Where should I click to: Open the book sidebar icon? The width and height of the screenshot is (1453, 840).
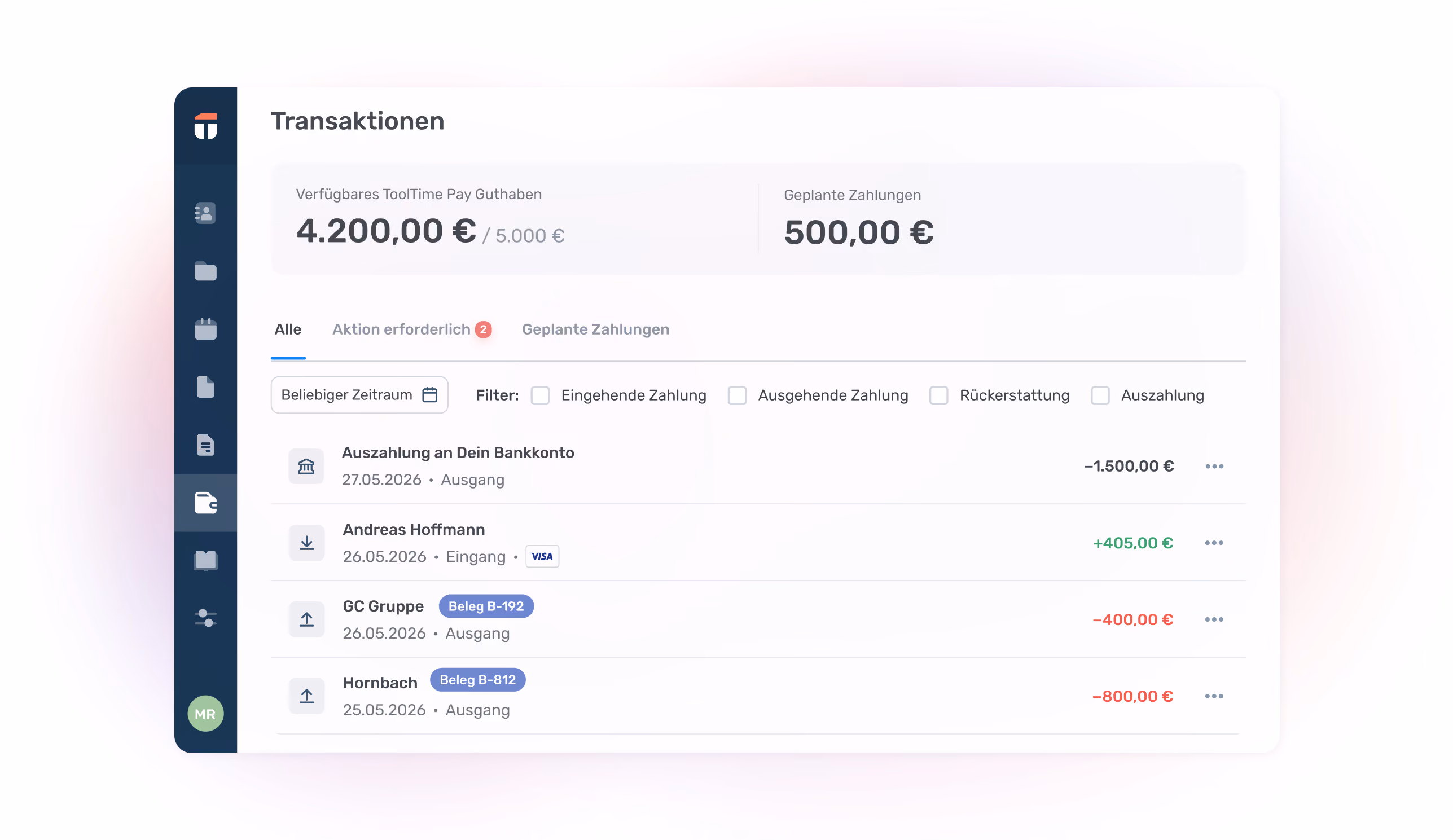[x=205, y=560]
